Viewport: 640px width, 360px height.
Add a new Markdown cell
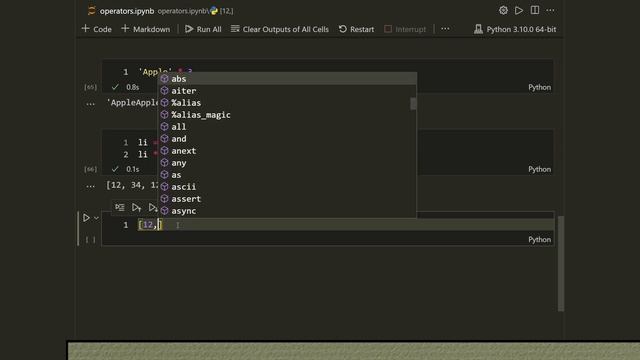(x=146, y=29)
